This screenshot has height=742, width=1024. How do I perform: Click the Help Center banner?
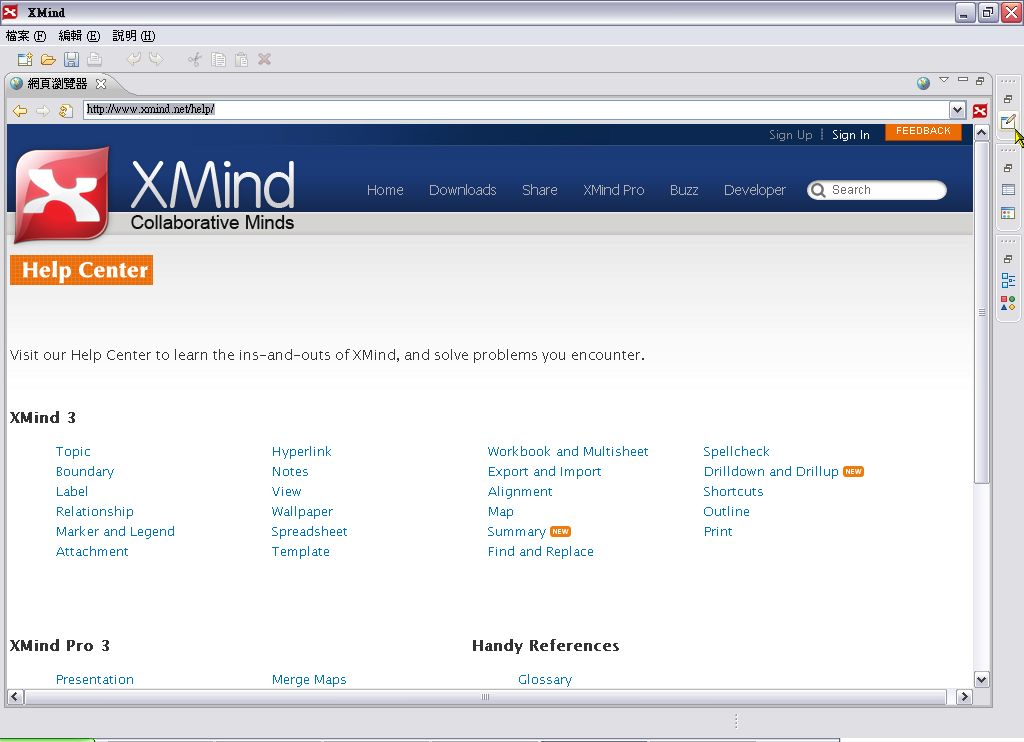click(x=82, y=270)
